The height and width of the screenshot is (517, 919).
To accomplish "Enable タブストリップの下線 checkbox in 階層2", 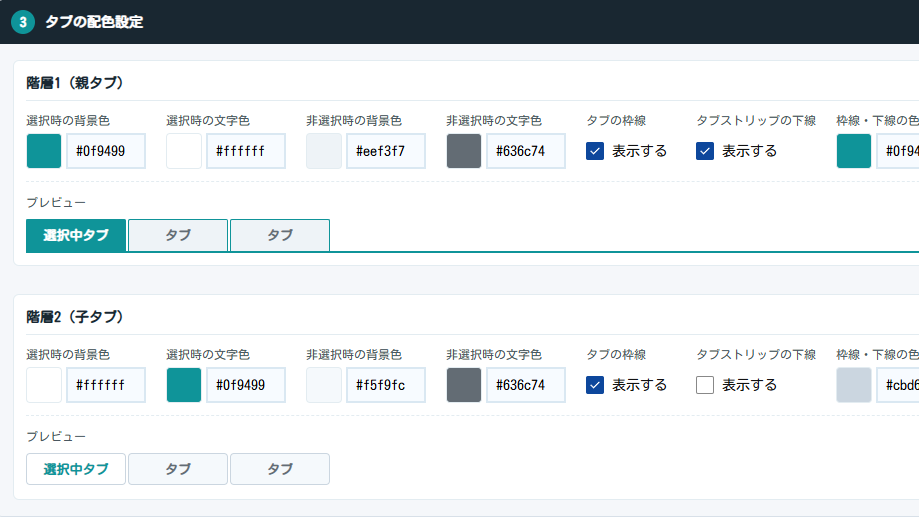I will coord(705,385).
